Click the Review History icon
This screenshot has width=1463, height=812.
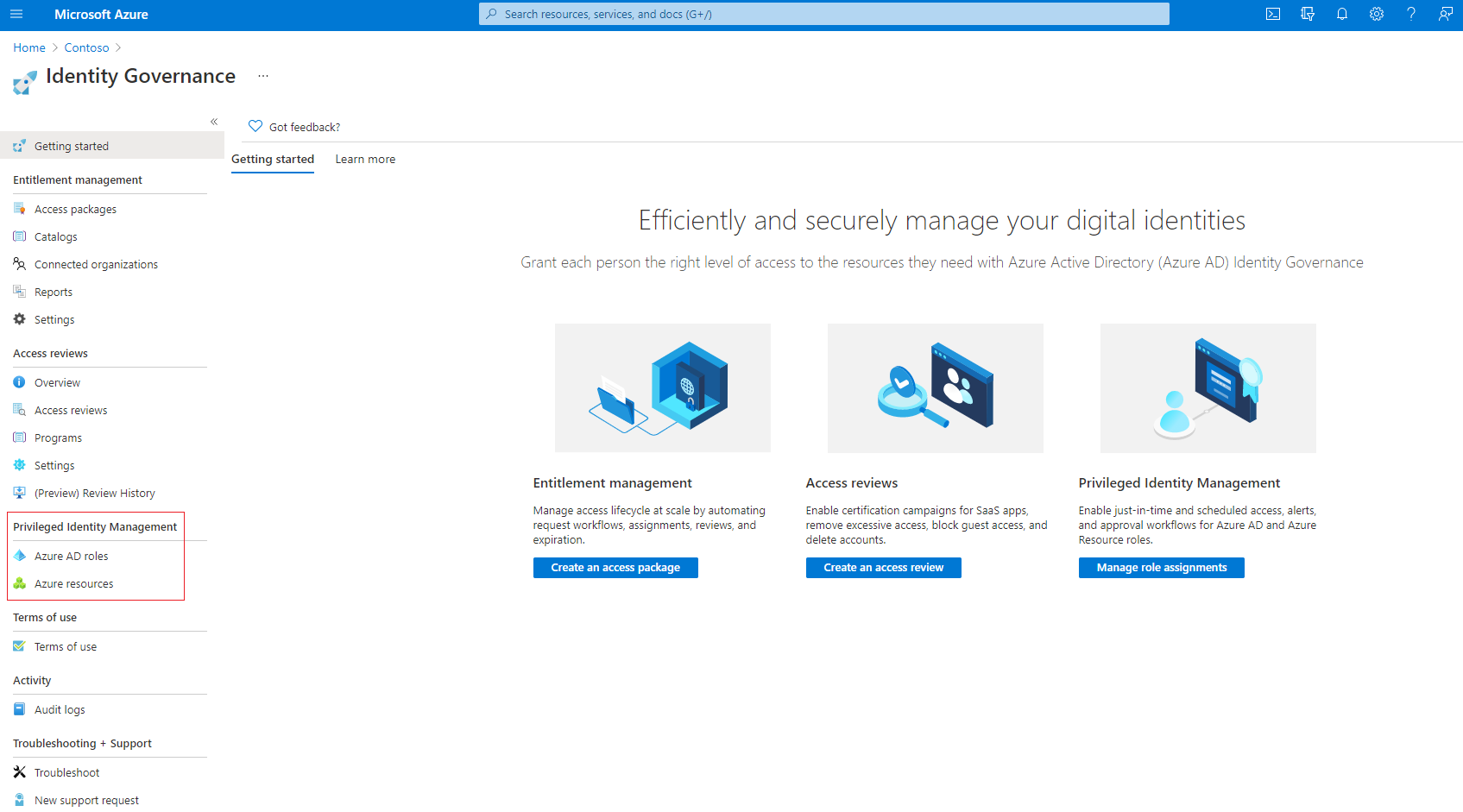click(x=20, y=493)
